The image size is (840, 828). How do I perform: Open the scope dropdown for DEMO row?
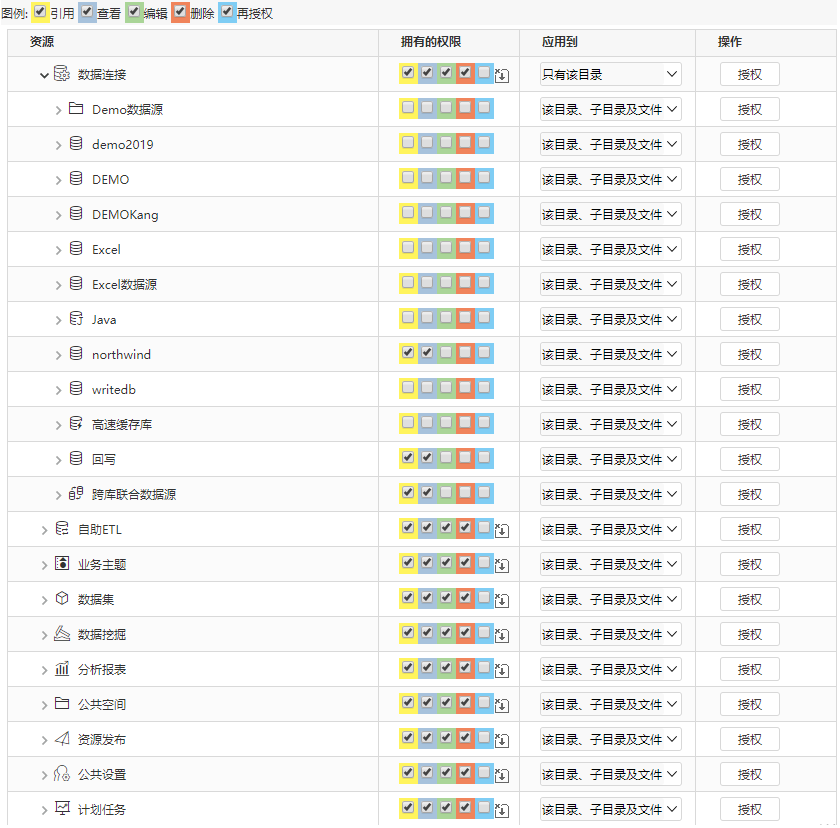point(611,179)
